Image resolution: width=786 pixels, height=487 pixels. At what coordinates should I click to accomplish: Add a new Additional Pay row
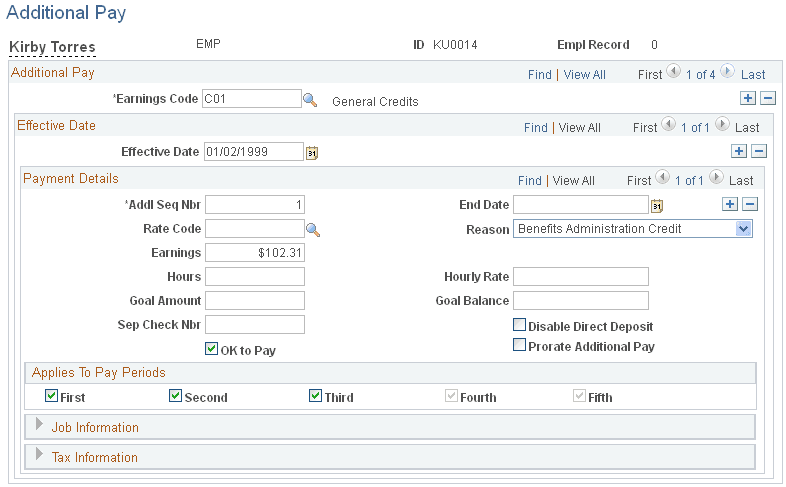pyautogui.click(x=748, y=98)
